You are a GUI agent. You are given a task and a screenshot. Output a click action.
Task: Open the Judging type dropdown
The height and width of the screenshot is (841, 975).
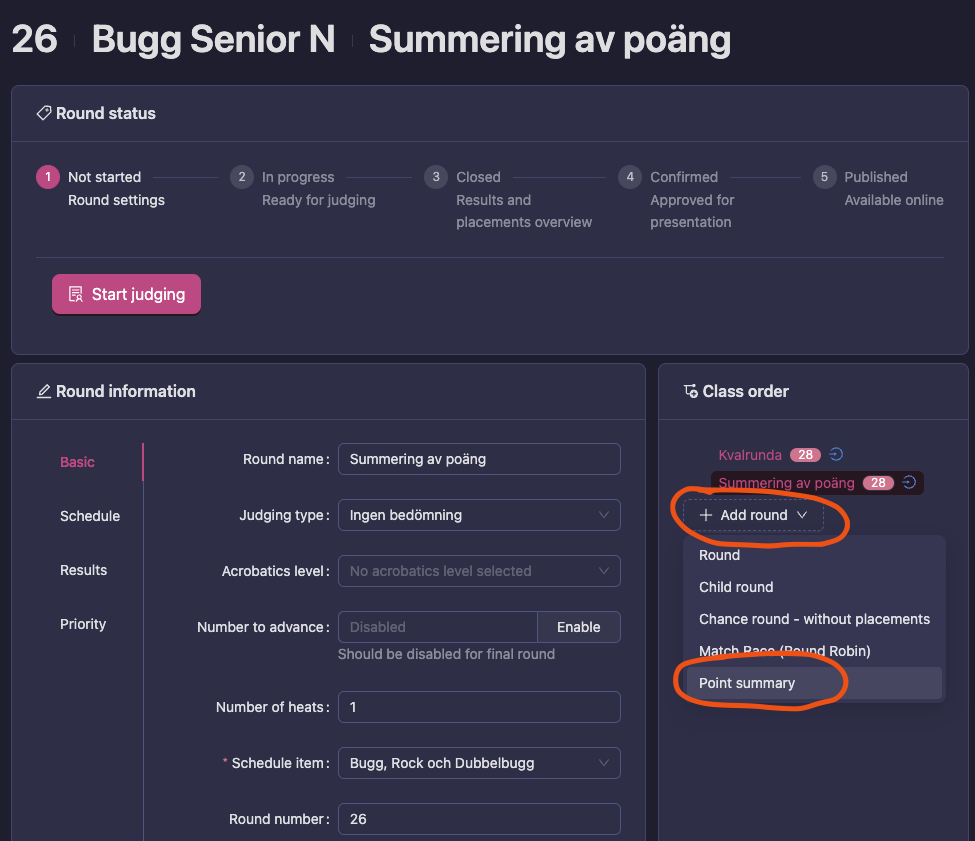point(479,515)
